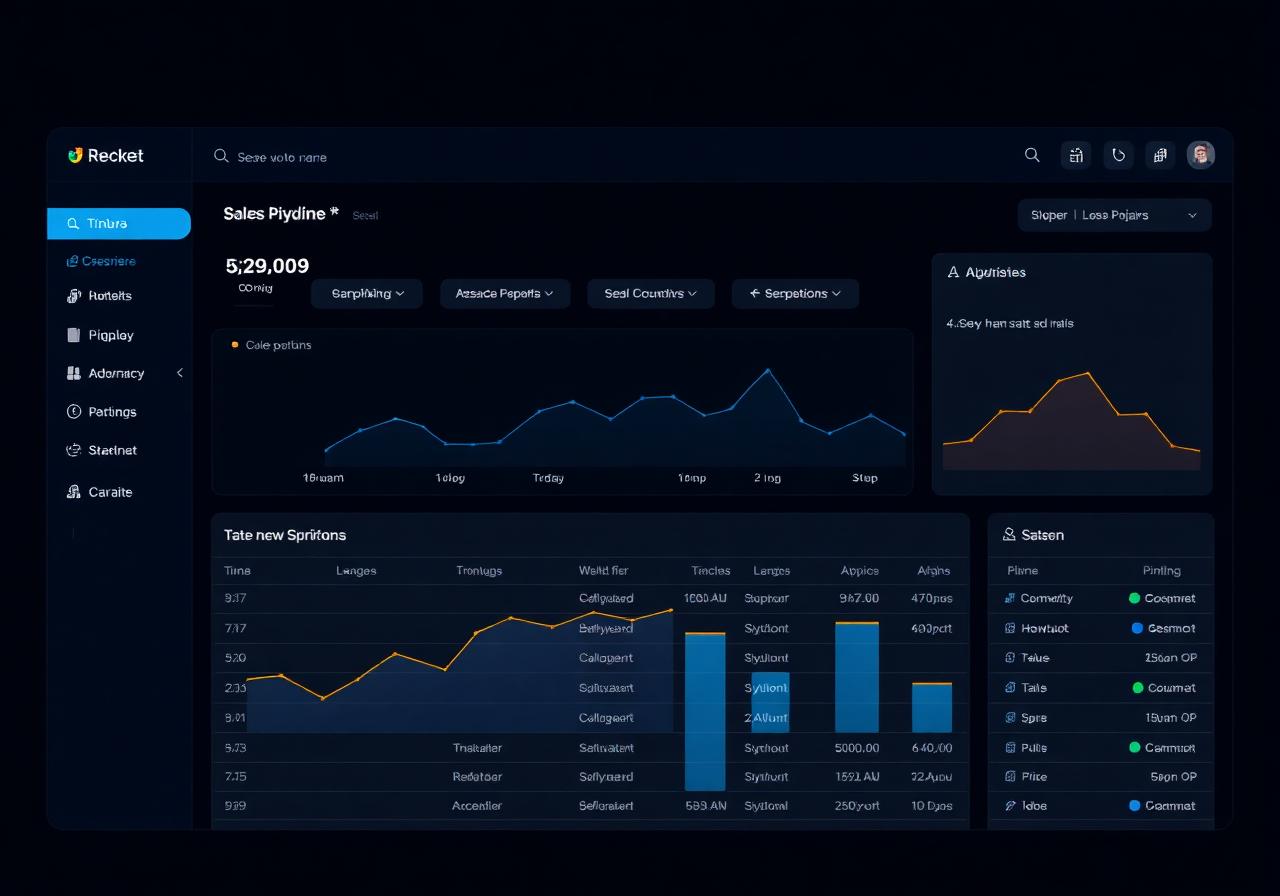The width and height of the screenshot is (1280, 896).
Task: Click the search magnifier in the search field
Action: [221, 156]
